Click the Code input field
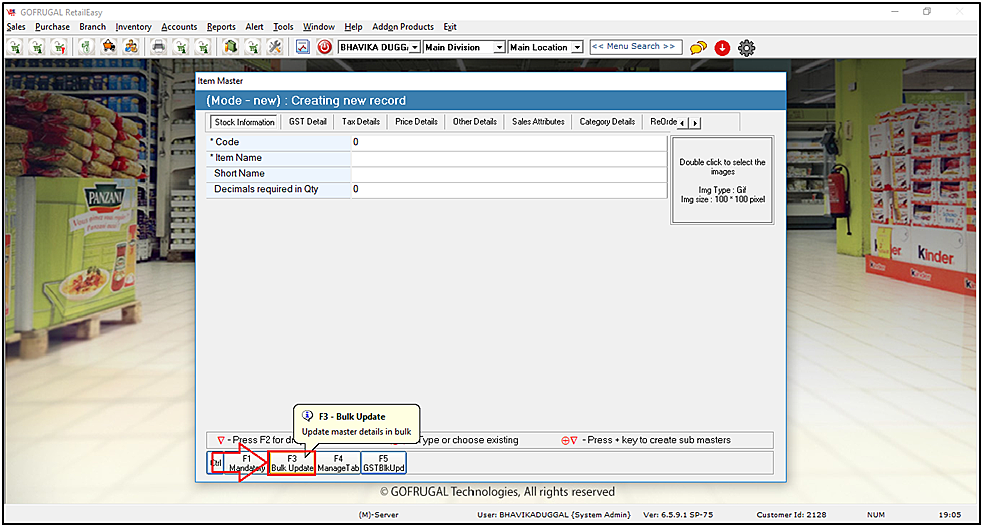Screen dimensions: 983x527 click(508, 142)
